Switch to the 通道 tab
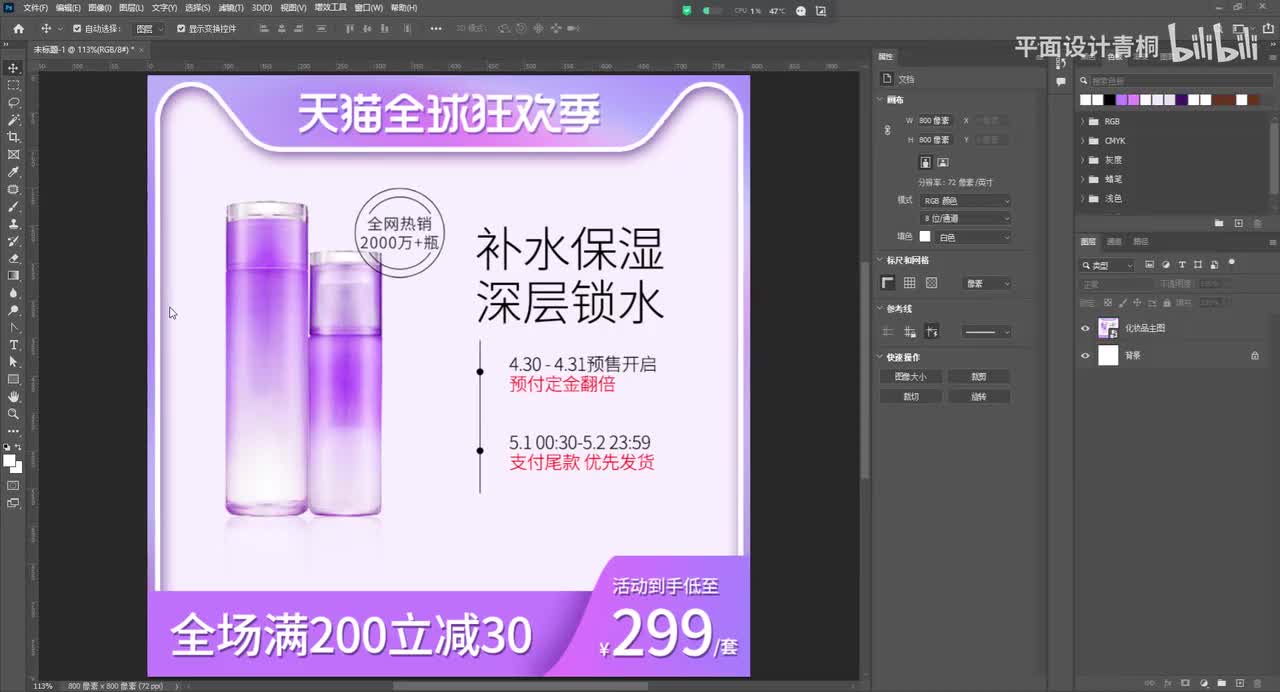 (1114, 242)
